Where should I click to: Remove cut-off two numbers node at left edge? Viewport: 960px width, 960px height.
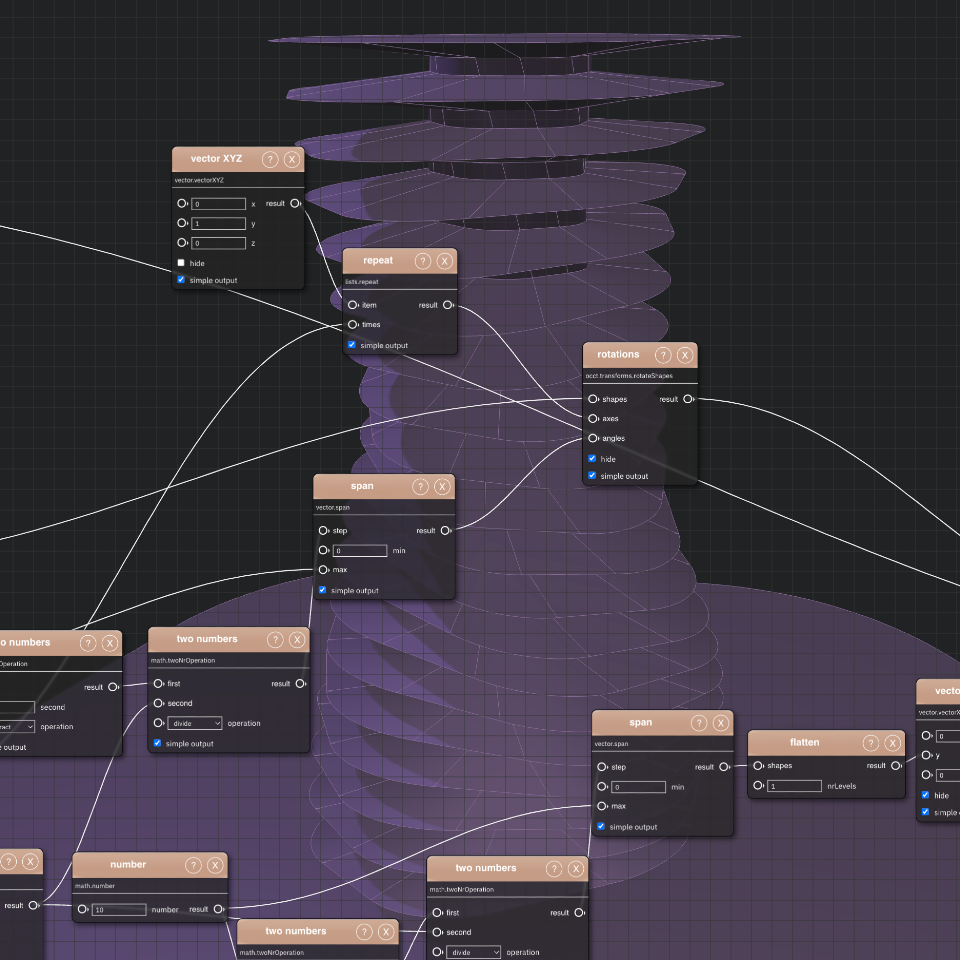click(110, 643)
